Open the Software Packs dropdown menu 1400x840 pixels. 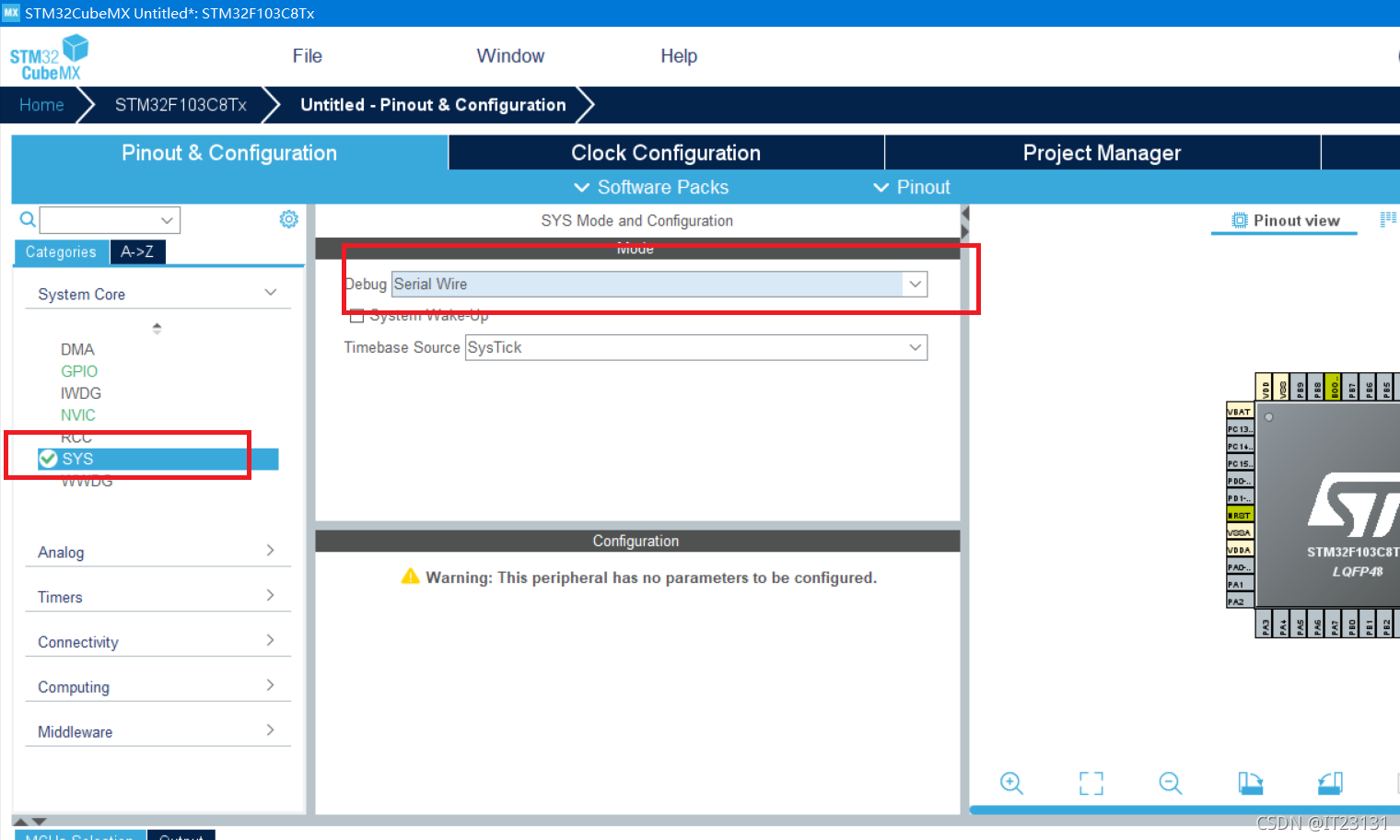(651, 187)
